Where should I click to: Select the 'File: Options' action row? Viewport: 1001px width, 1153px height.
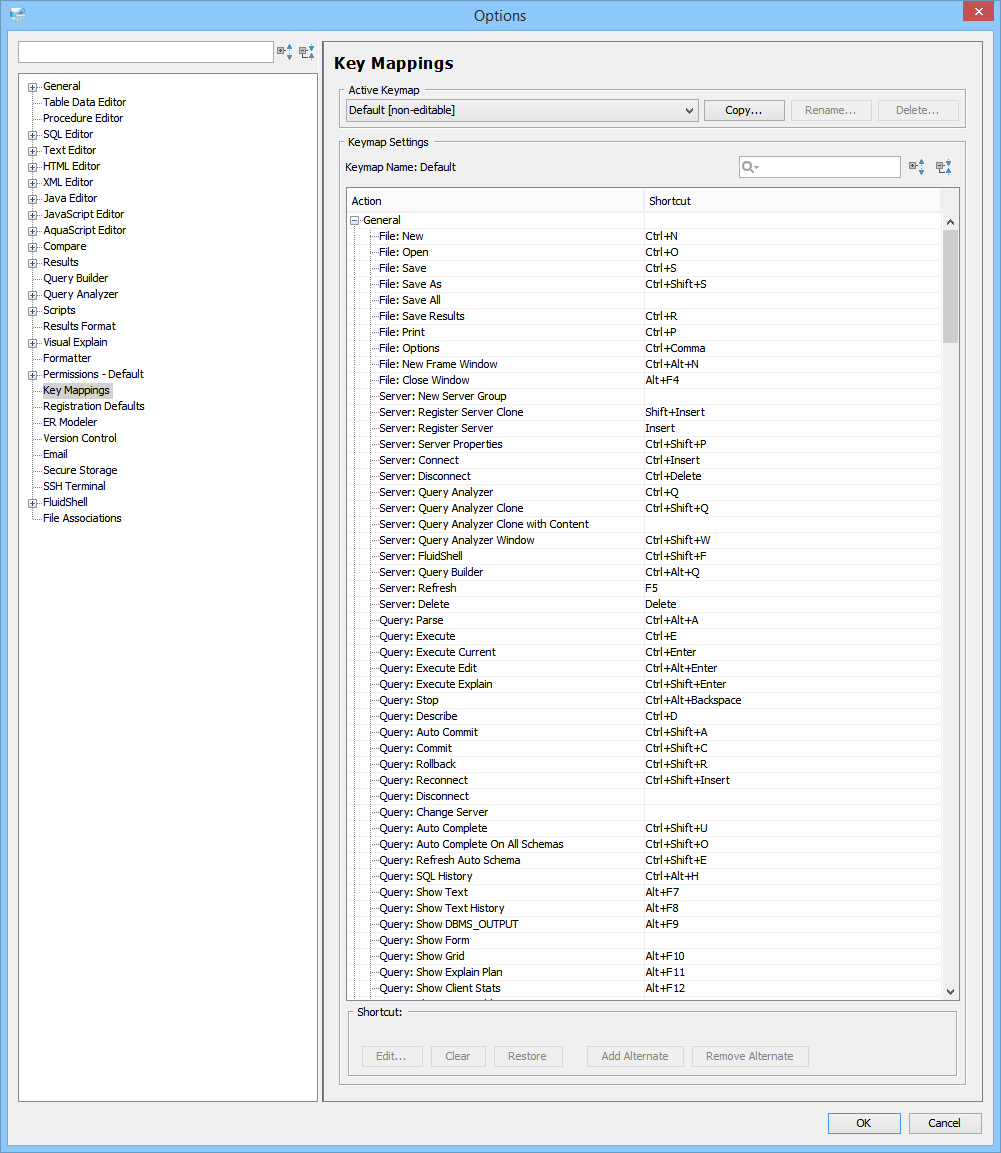click(x=644, y=349)
